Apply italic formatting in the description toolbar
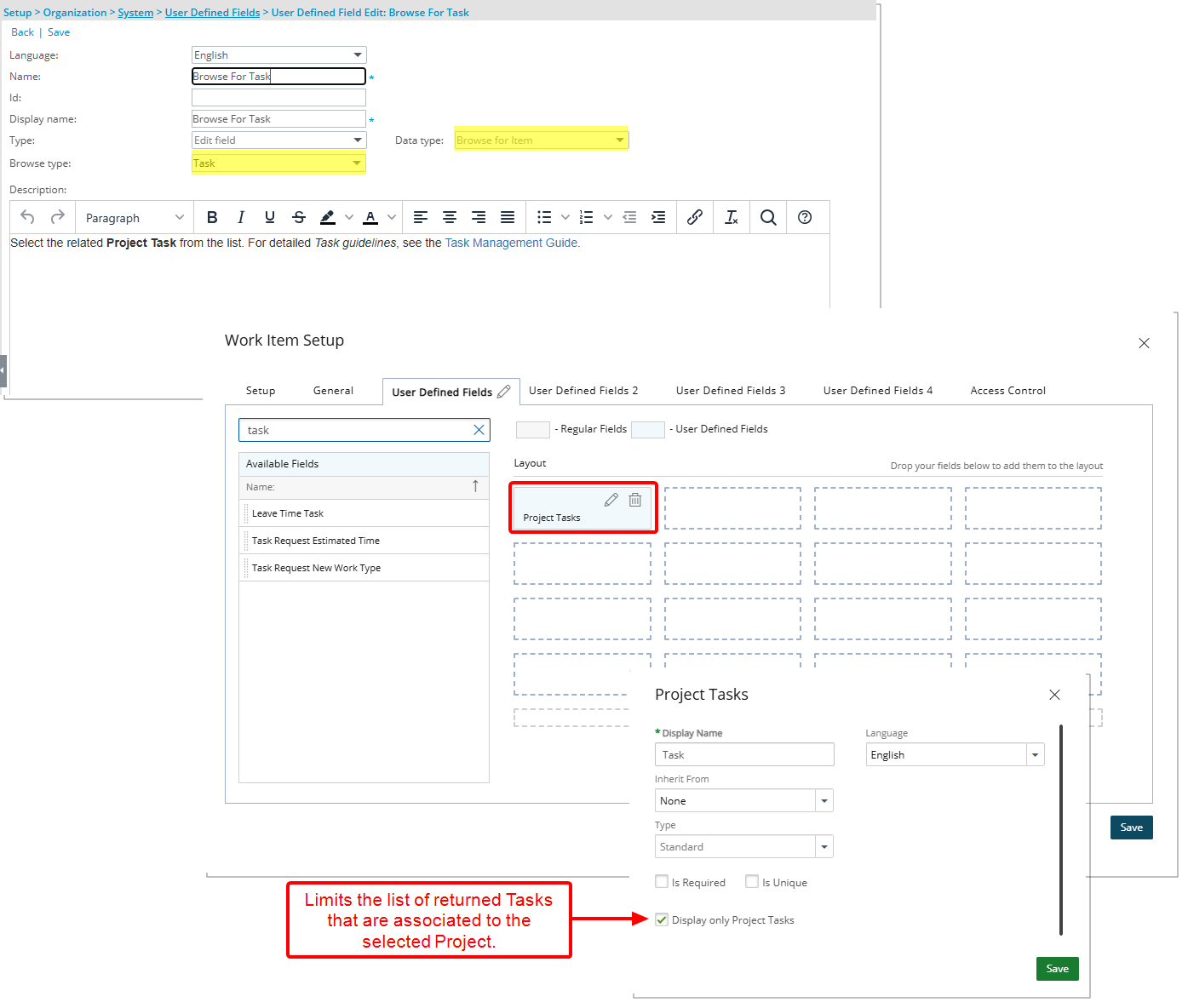The width and height of the screenshot is (1188, 1008). tap(241, 217)
